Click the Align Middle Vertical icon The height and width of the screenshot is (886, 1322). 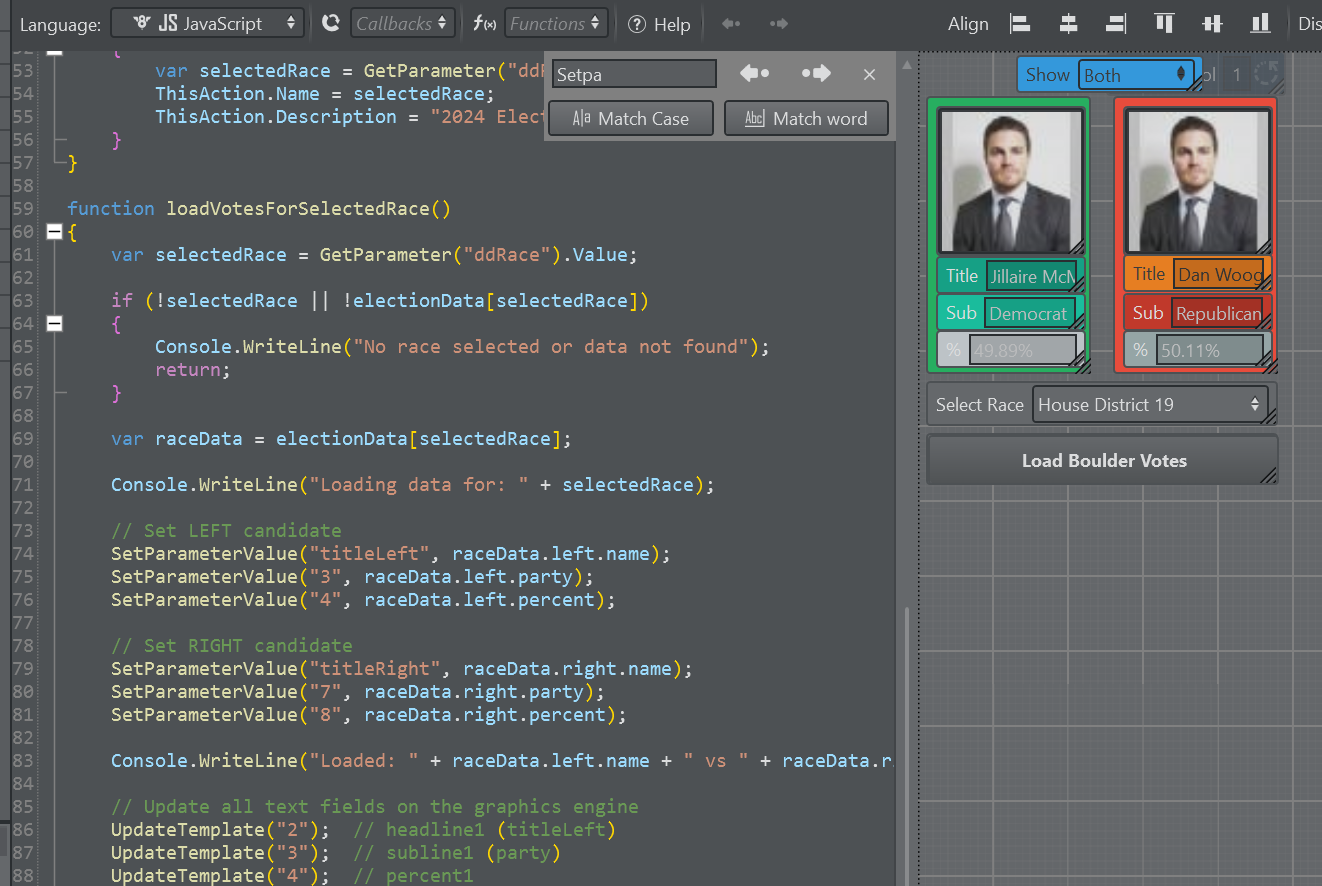point(1212,24)
